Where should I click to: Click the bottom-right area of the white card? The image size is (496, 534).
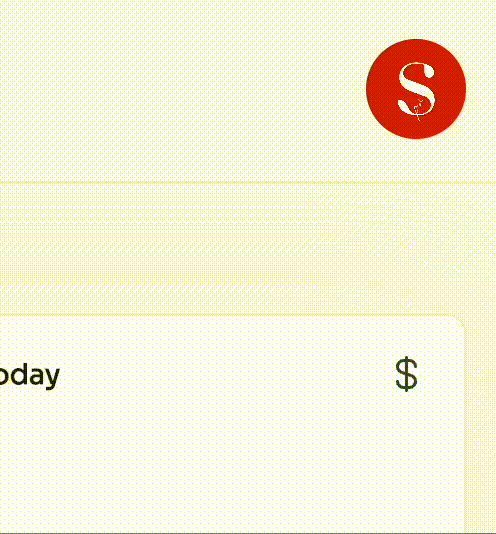[x=426, y=504]
